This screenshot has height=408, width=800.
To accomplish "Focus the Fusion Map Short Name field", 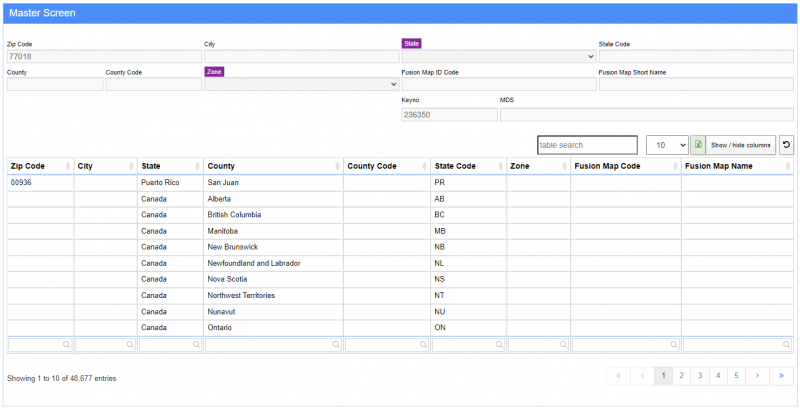I will tap(695, 85).
